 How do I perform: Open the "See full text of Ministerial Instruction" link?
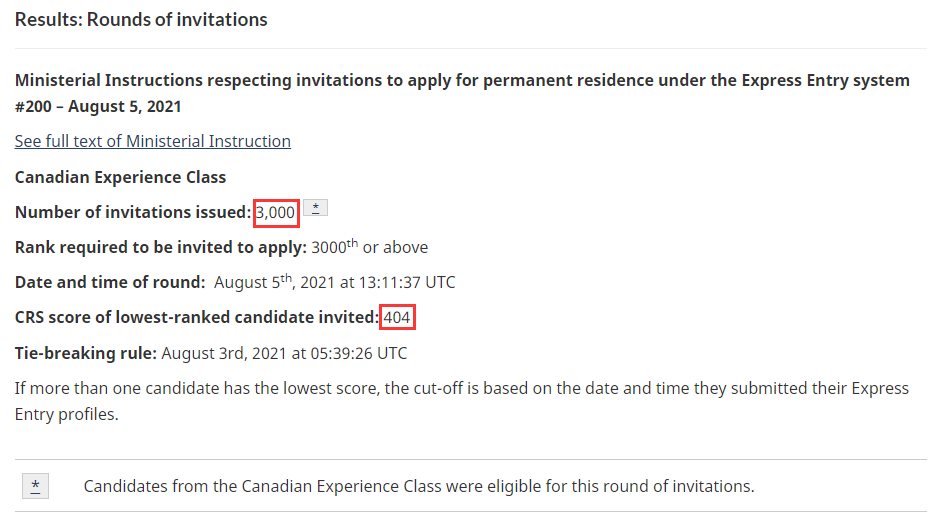pyautogui.click(x=152, y=141)
